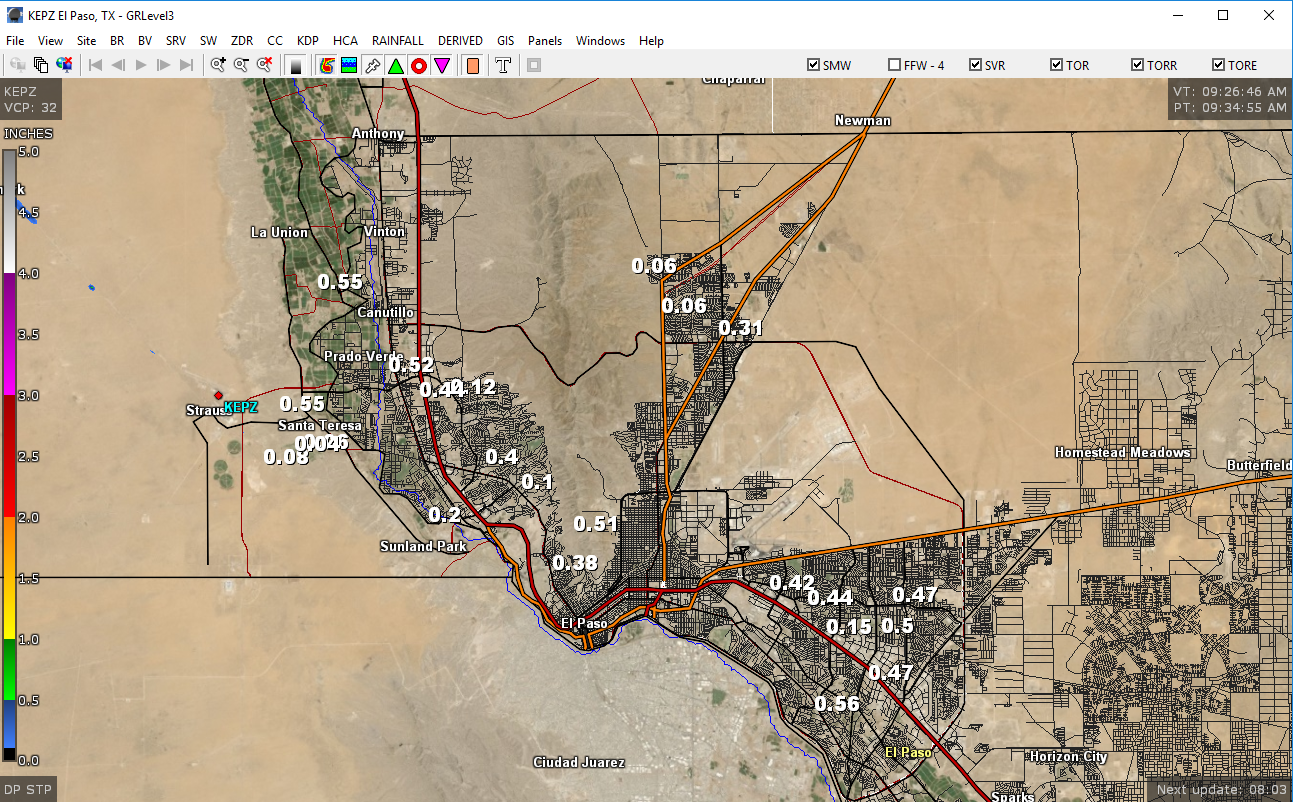Open the DERIVED menu
The height and width of the screenshot is (802, 1293).
pos(460,41)
